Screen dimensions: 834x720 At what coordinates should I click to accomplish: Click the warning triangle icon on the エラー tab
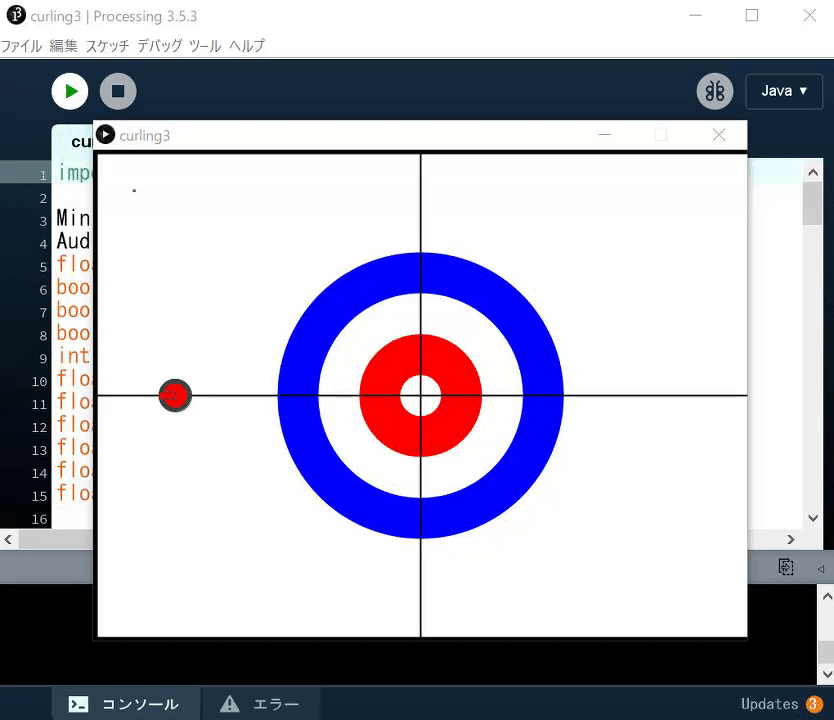pos(228,704)
